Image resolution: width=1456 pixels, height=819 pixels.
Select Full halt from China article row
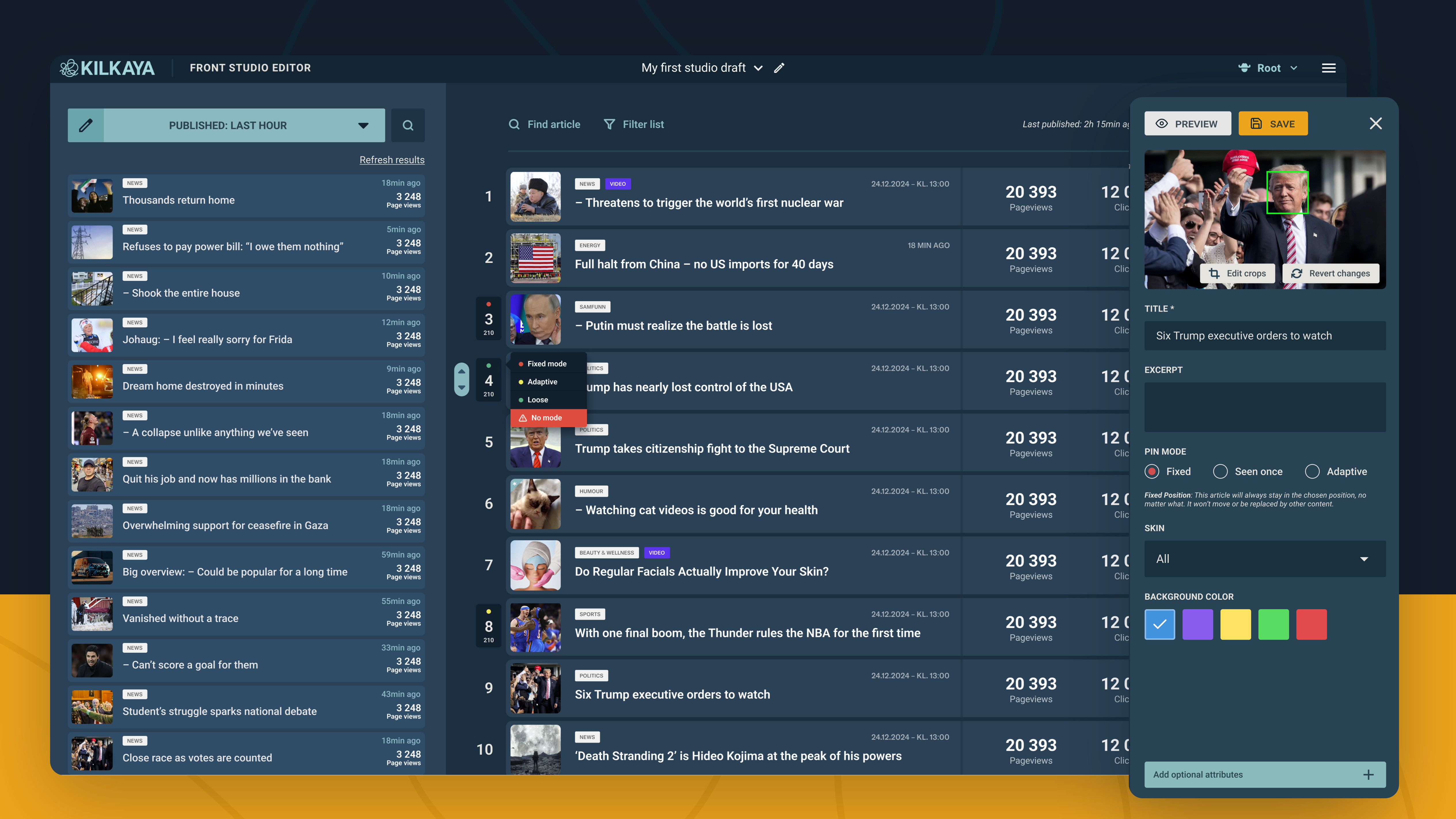pos(817,258)
